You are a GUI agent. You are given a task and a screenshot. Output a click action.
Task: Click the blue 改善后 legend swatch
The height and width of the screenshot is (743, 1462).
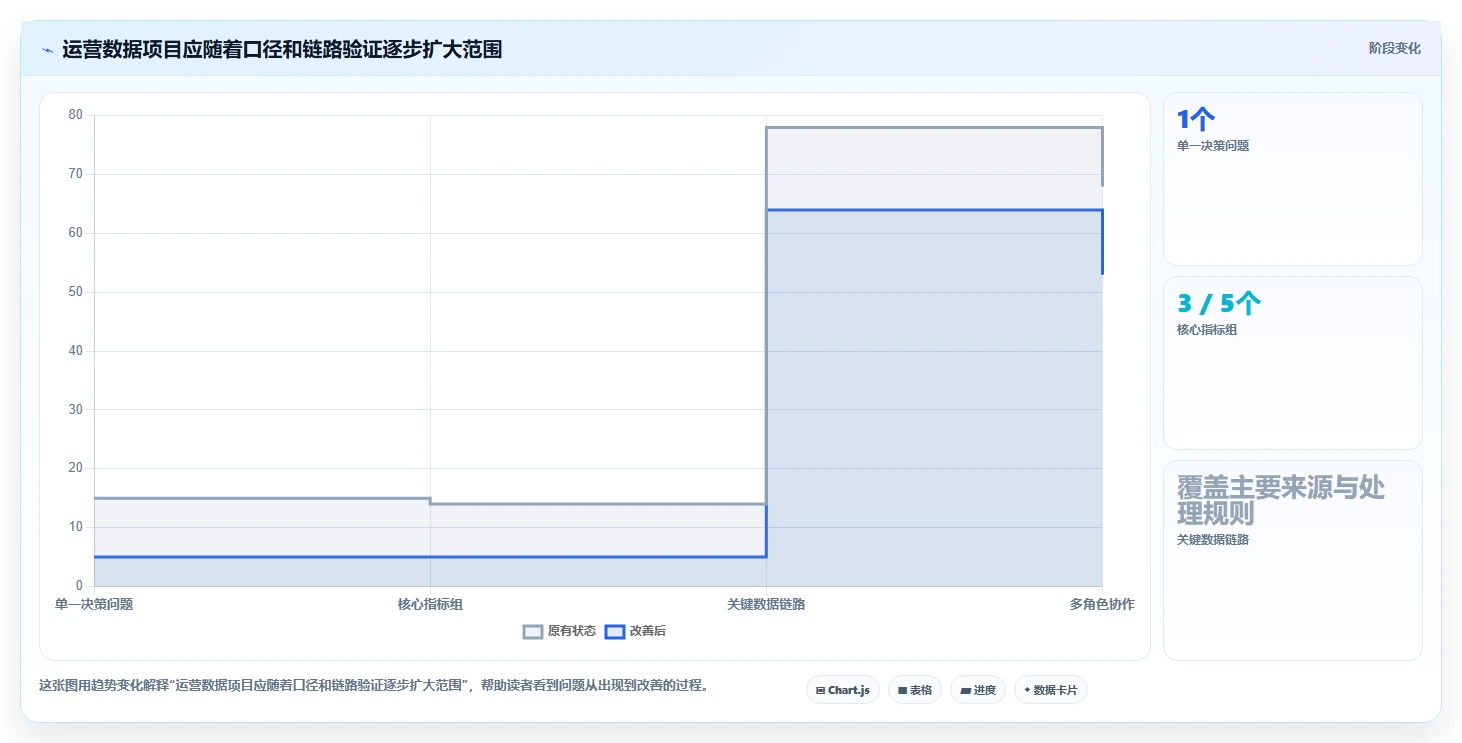(615, 631)
